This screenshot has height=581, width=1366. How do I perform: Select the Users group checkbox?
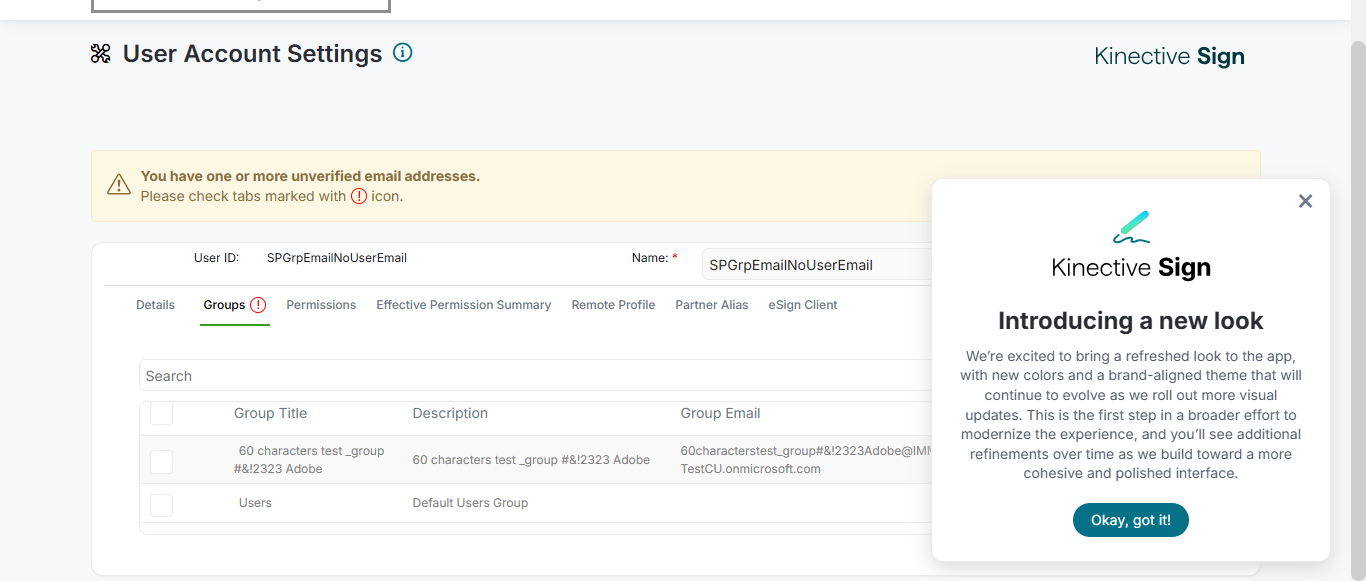pos(161,504)
